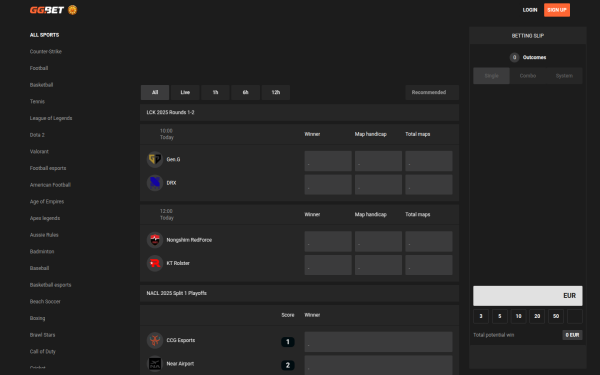Click LOGIN in the header
600x375 pixels.
click(x=530, y=10)
